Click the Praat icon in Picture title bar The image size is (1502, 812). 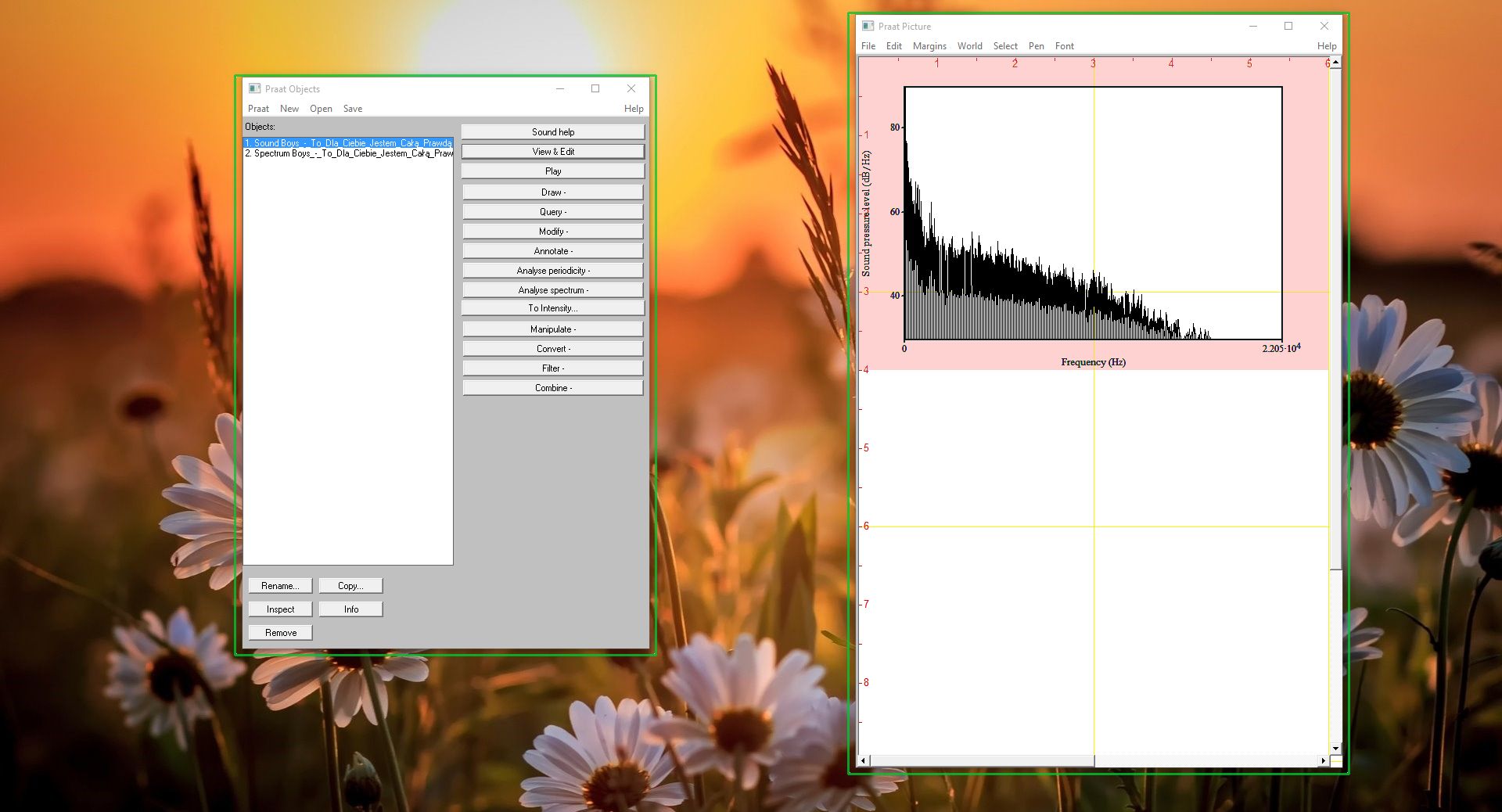[x=868, y=26]
